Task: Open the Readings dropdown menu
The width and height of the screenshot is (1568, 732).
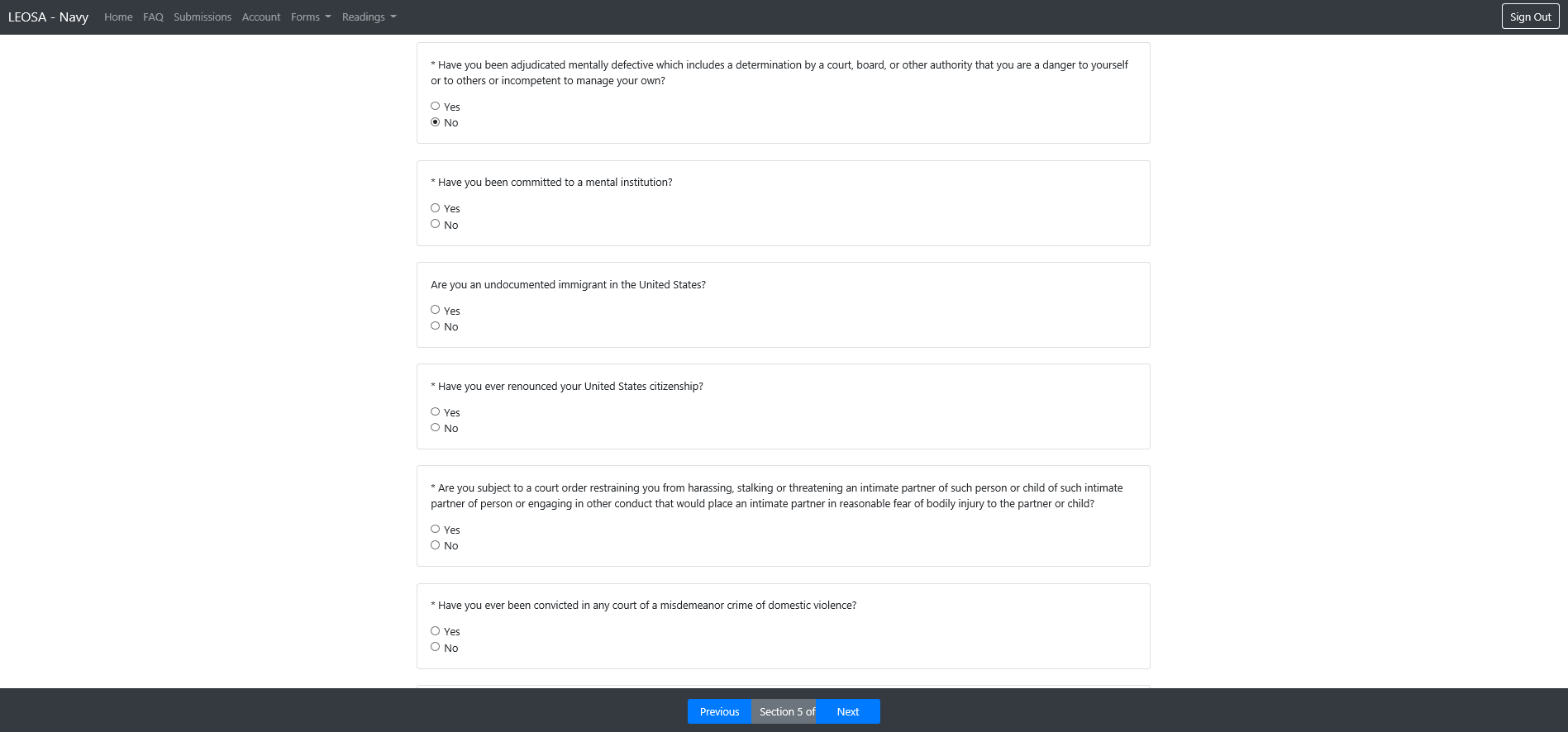Action: point(369,17)
